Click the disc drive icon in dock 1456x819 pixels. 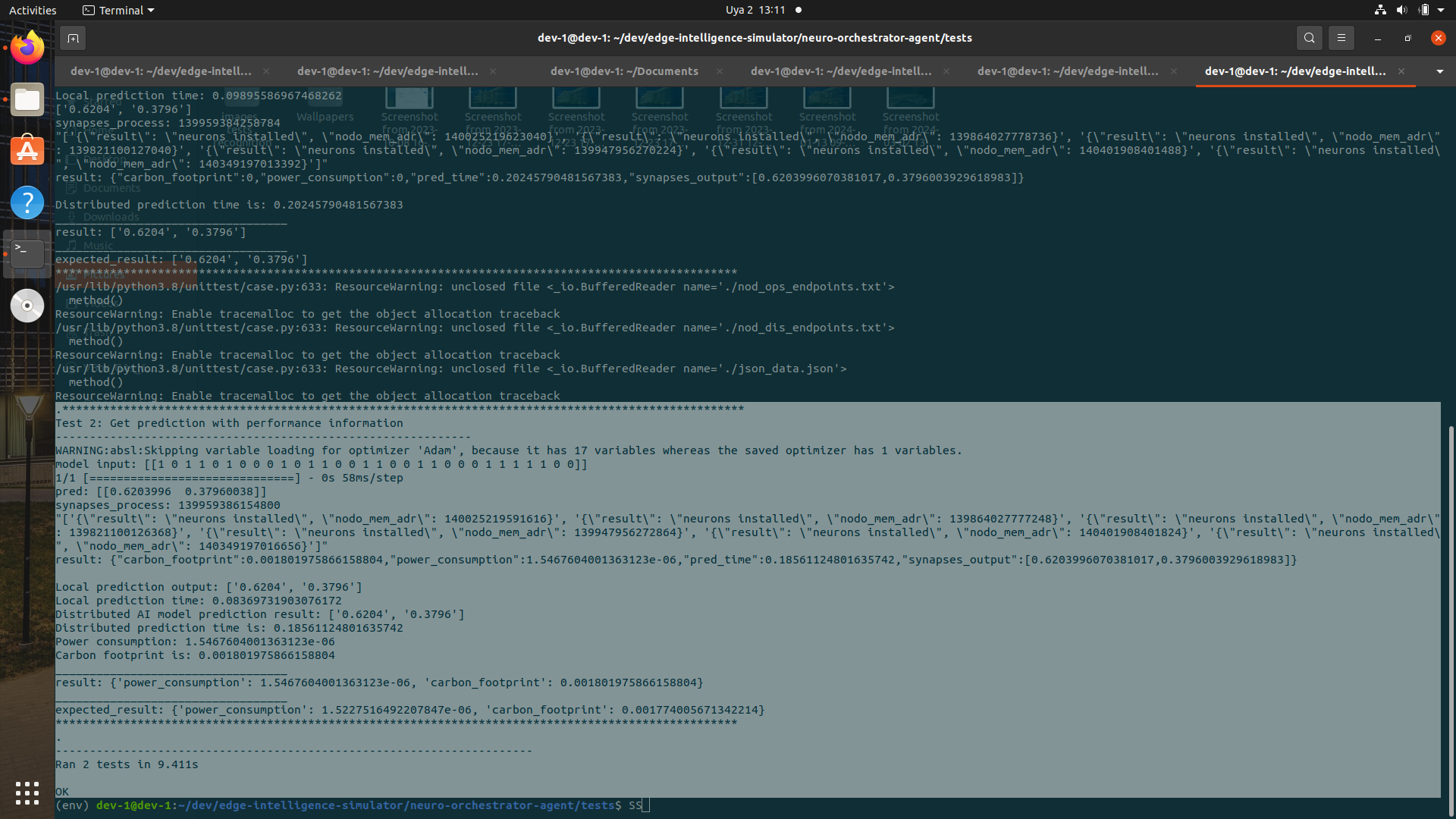27,306
